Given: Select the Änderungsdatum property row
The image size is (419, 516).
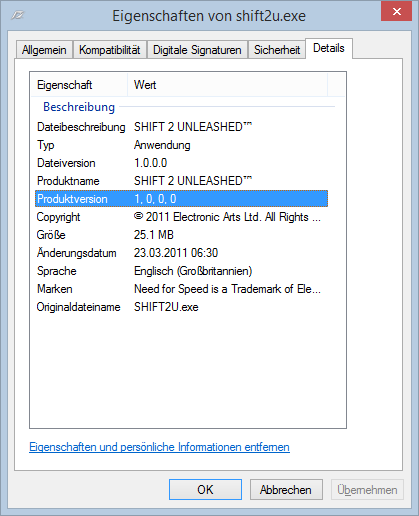Looking at the screenshot, I should [181, 253].
